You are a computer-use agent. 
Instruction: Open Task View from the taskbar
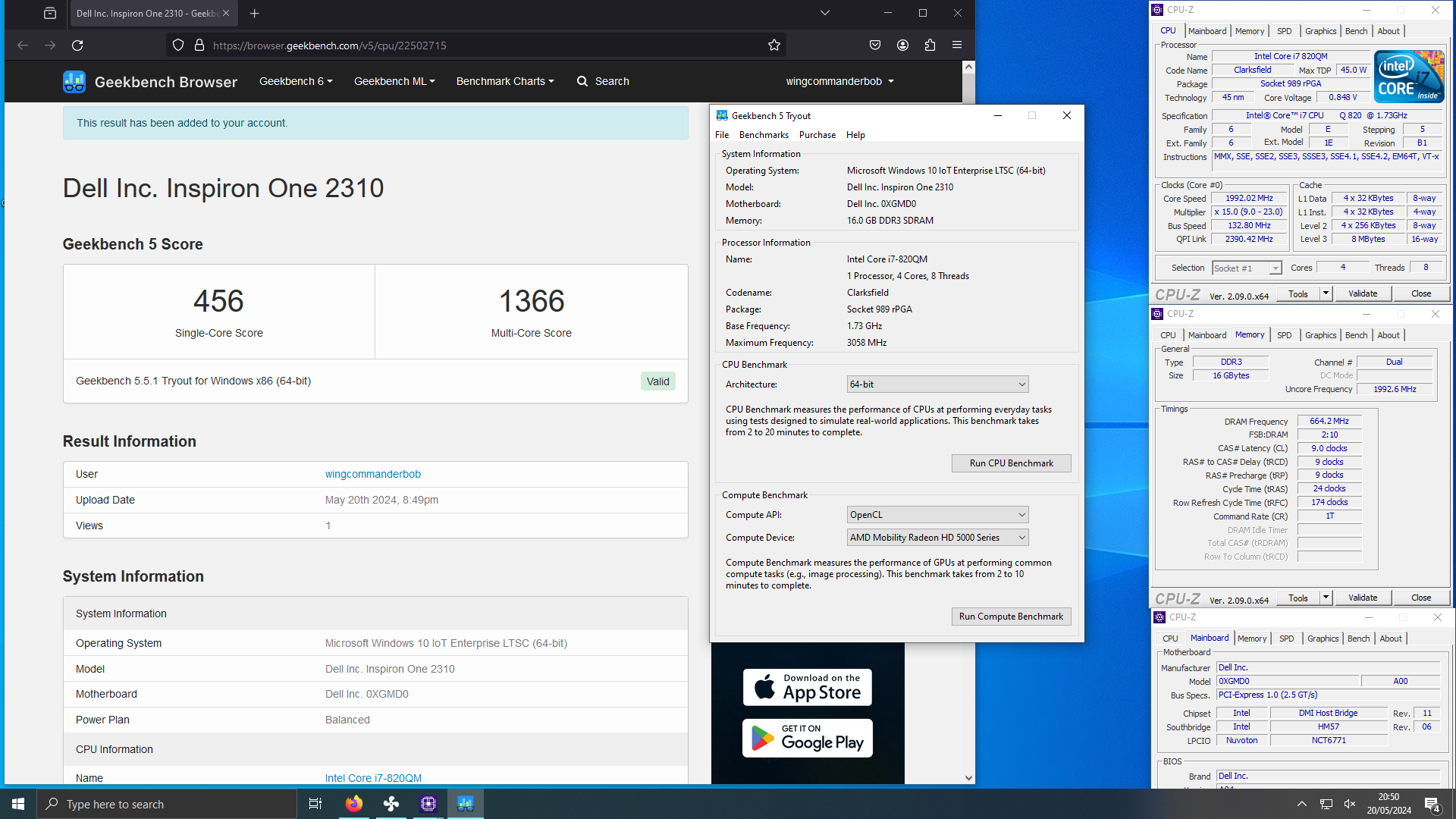[x=315, y=804]
